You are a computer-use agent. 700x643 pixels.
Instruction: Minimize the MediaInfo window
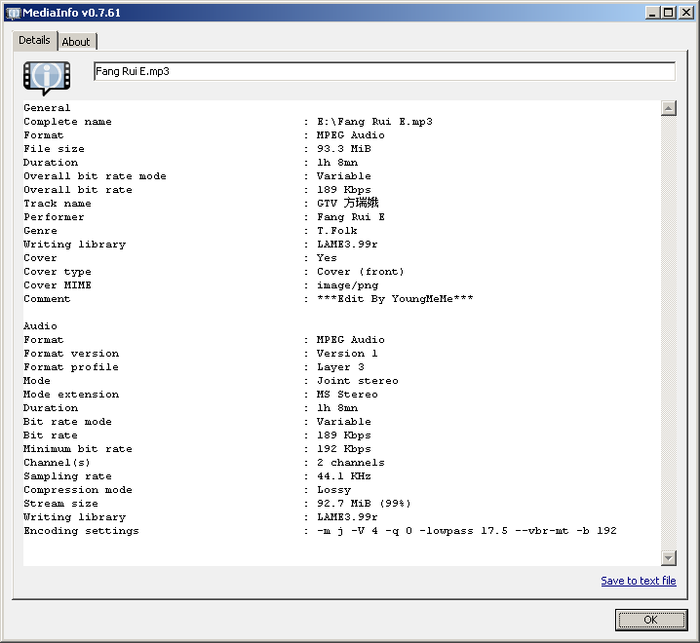point(653,13)
